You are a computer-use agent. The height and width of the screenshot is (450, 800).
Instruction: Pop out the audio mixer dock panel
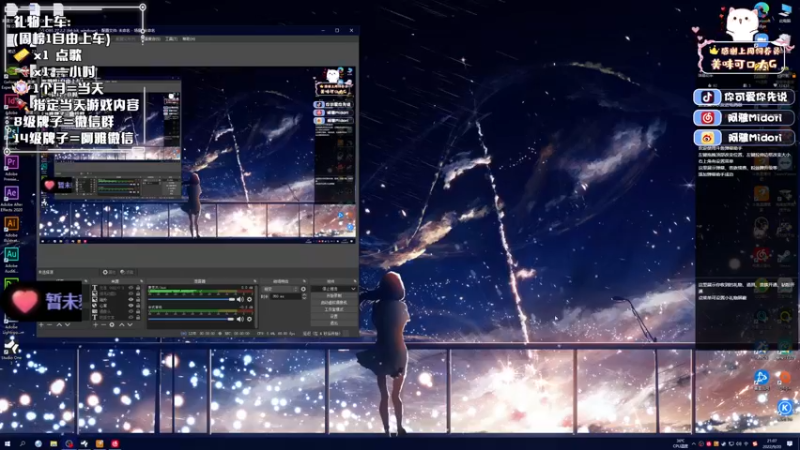point(255,281)
